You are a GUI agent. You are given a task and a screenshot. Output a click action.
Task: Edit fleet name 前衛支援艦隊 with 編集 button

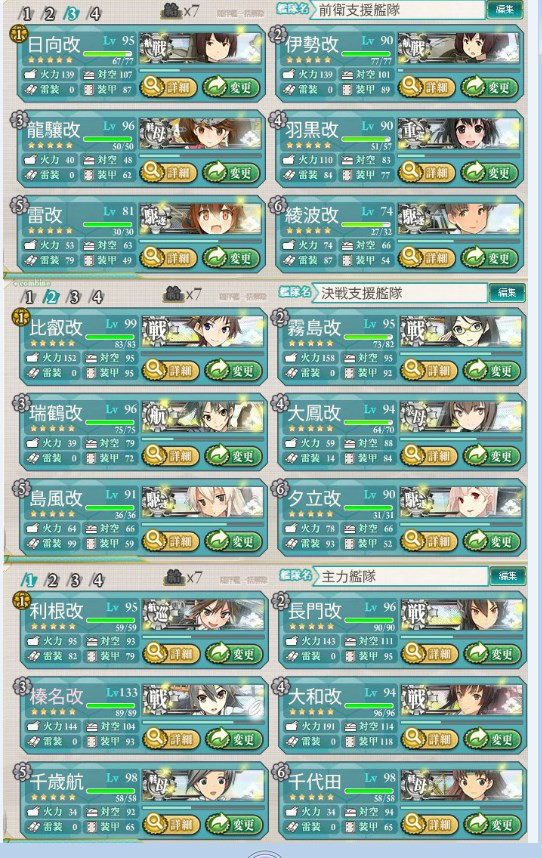[504, 9]
